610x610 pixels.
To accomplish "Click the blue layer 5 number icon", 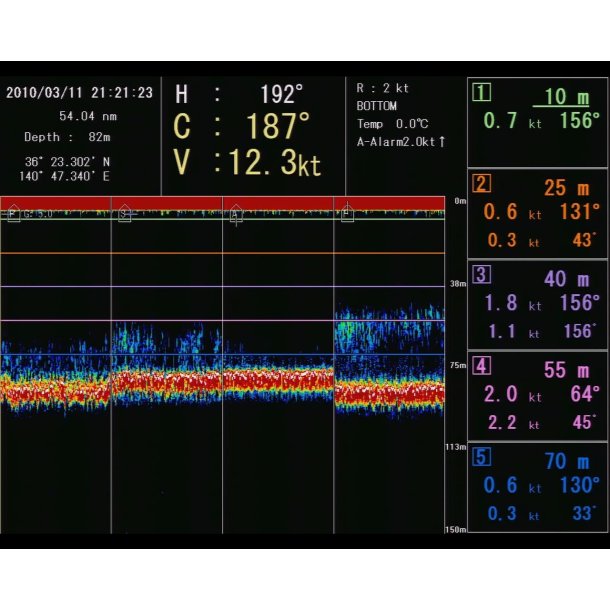I will click(x=482, y=457).
